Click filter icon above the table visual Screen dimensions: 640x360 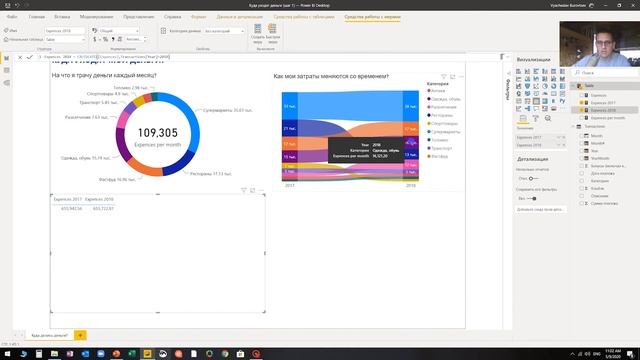[244, 190]
